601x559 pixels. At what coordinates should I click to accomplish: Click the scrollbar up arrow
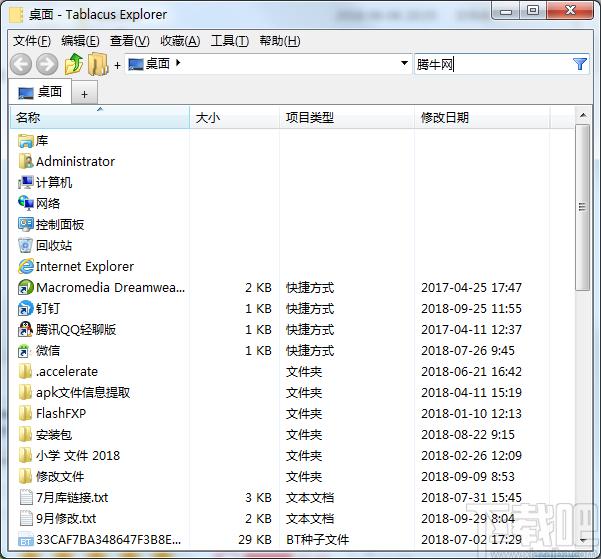click(583, 115)
